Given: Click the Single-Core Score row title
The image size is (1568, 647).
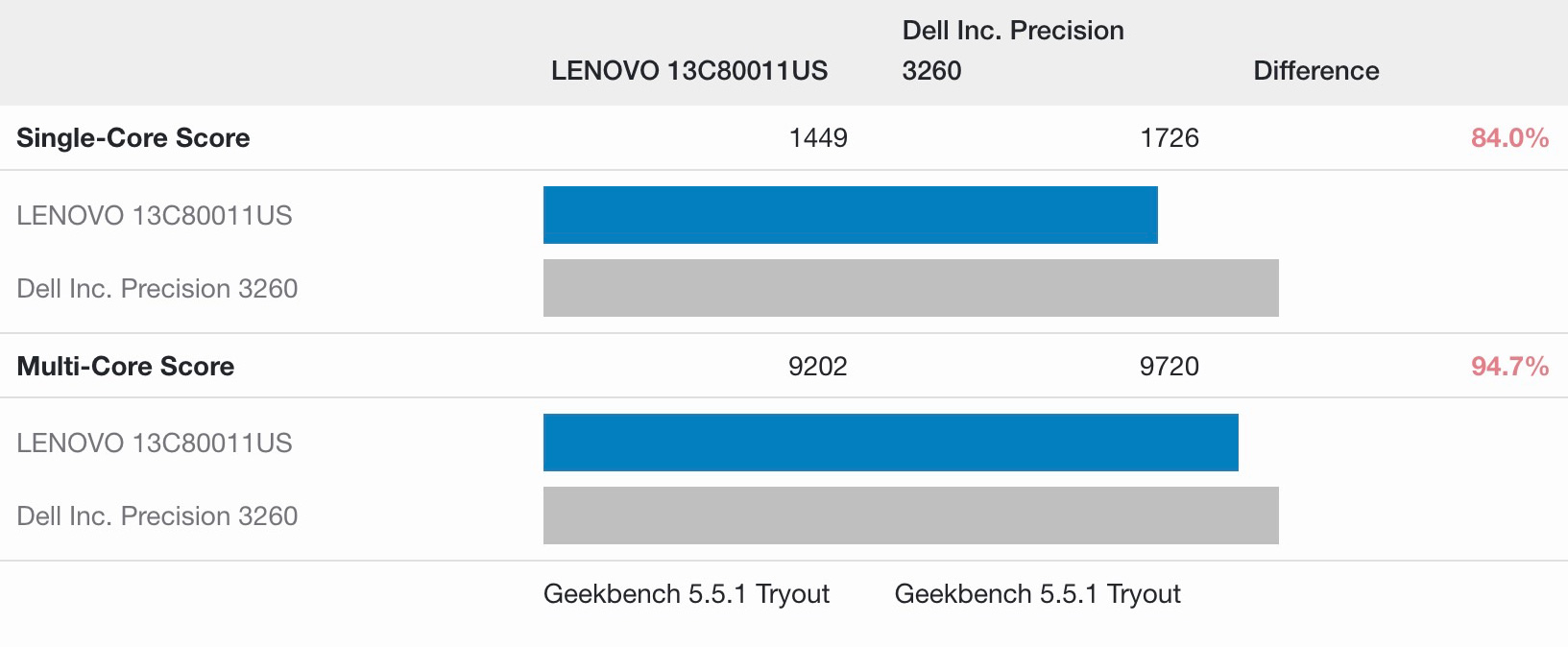Looking at the screenshot, I should [x=133, y=138].
